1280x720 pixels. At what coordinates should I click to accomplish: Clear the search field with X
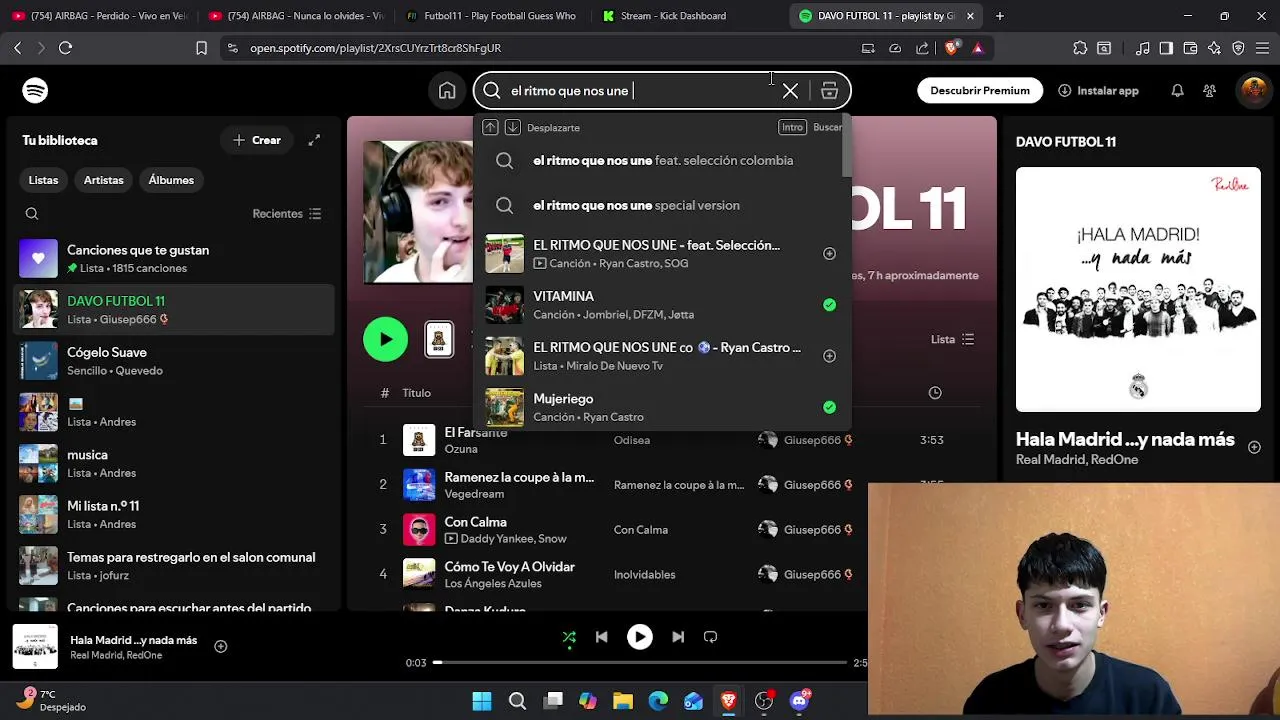click(790, 90)
